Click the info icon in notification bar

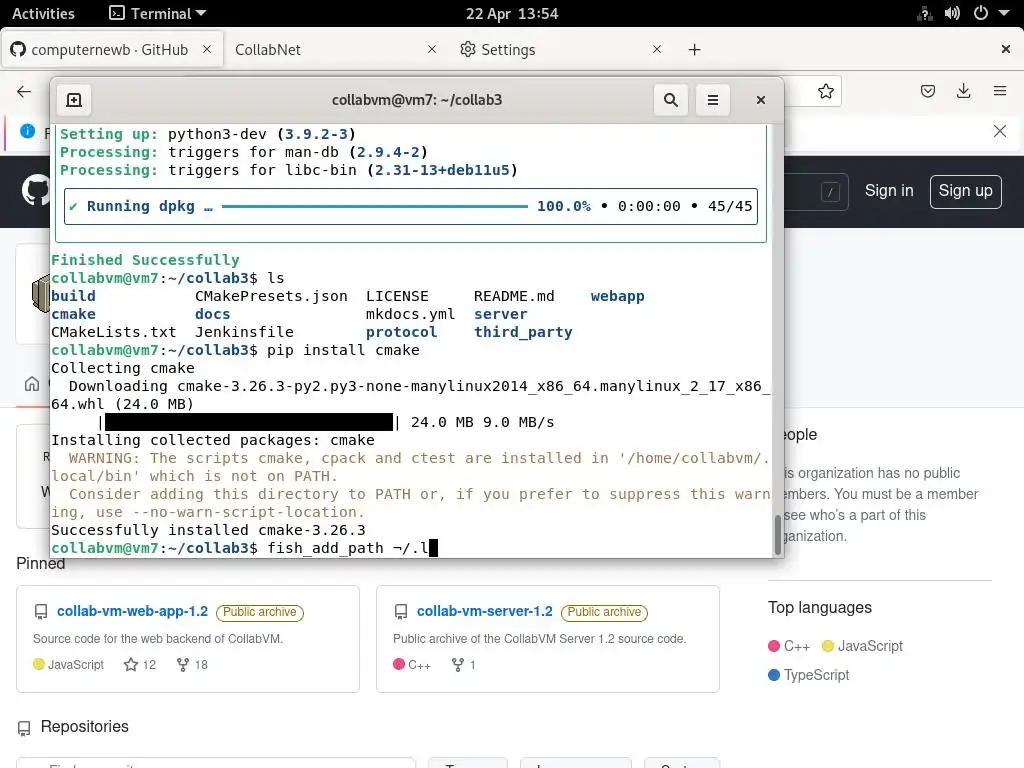click(27, 131)
